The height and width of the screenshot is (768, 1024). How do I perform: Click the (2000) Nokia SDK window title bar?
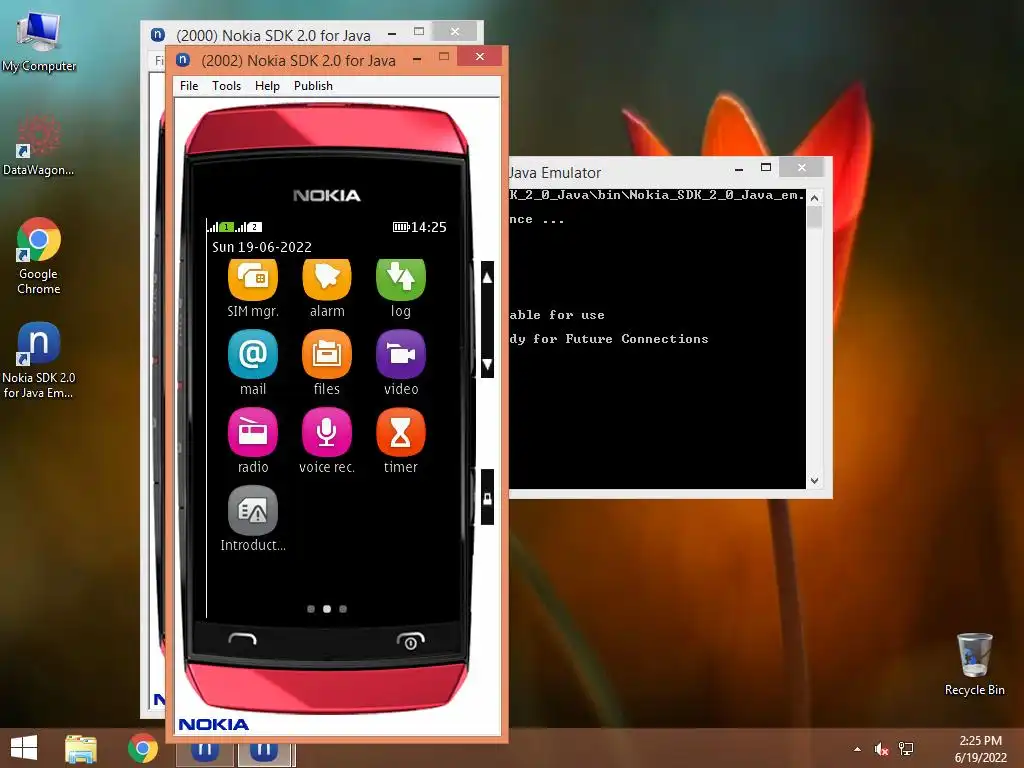pyautogui.click(x=273, y=35)
